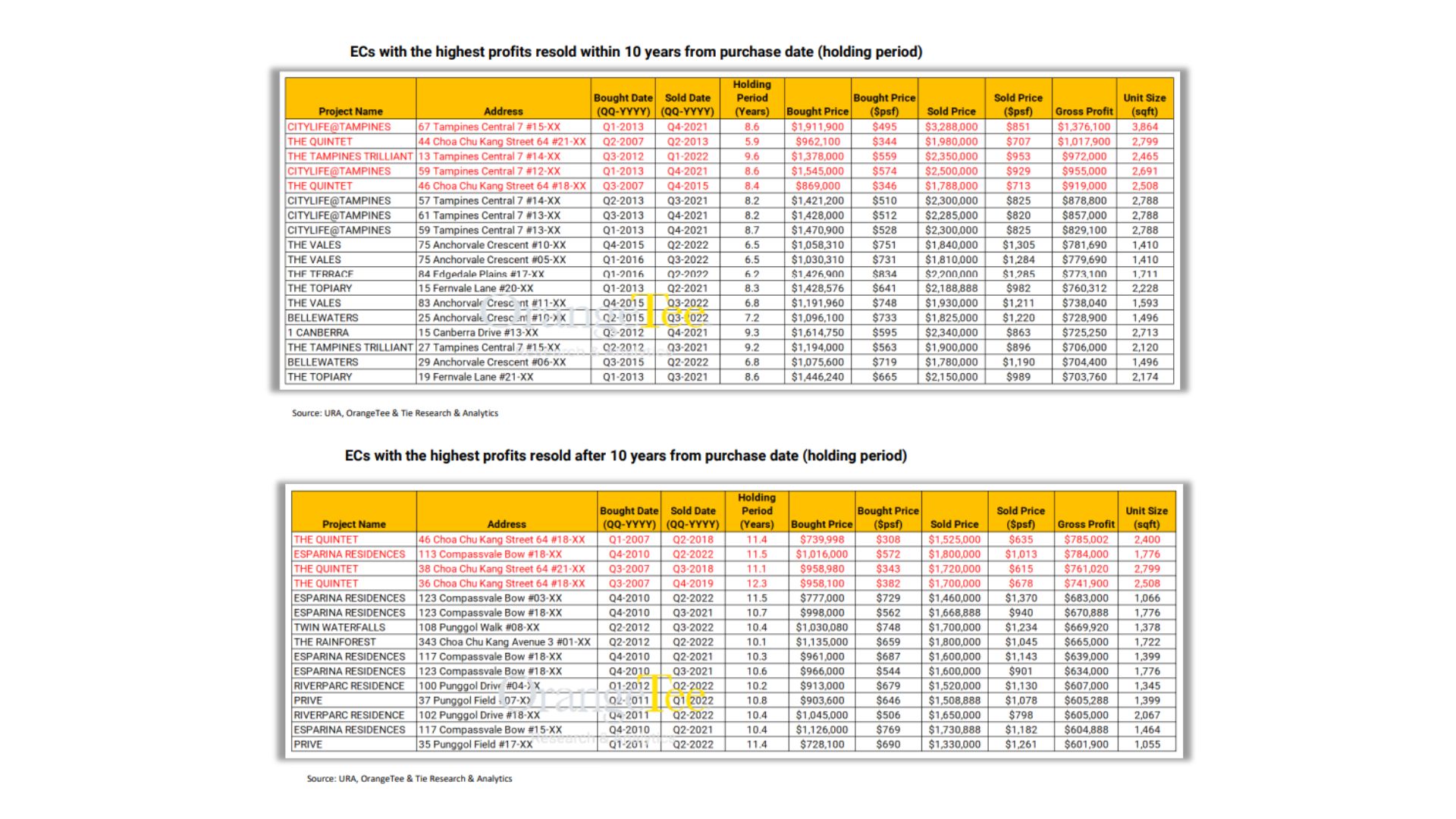Click address "35 Punggol Field #17-XX"
Image resolution: width=1456 pixels, height=819 pixels.
pyautogui.click(x=475, y=745)
